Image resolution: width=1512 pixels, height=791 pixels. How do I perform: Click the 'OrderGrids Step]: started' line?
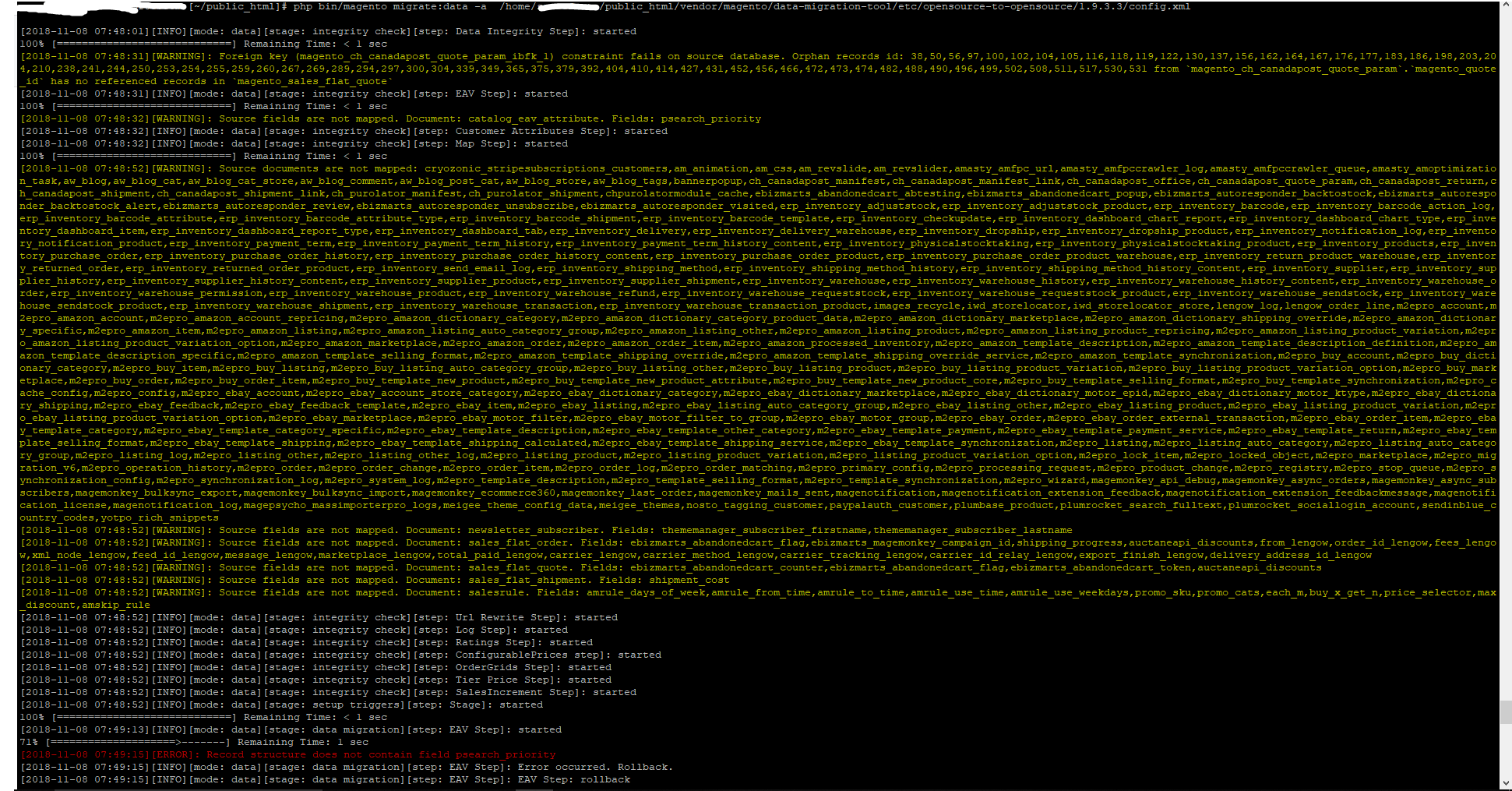tap(315, 668)
